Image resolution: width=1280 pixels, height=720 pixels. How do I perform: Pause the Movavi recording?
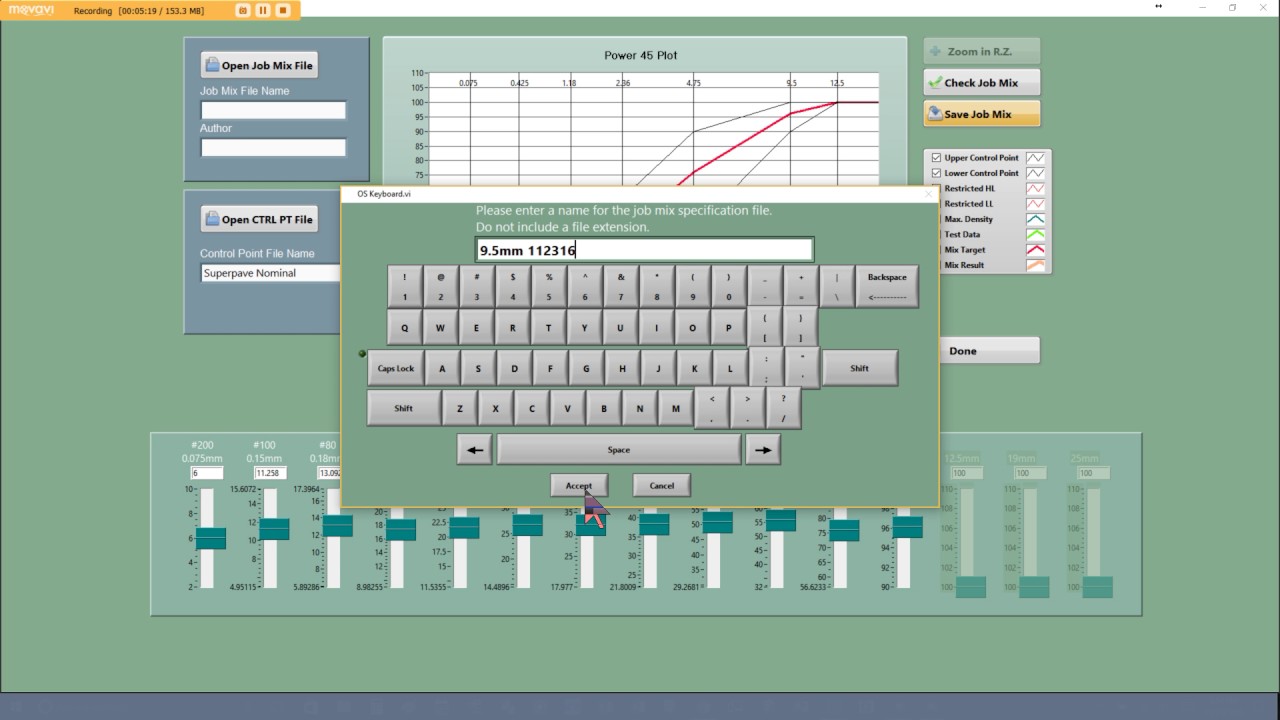pyautogui.click(x=263, y=10)
